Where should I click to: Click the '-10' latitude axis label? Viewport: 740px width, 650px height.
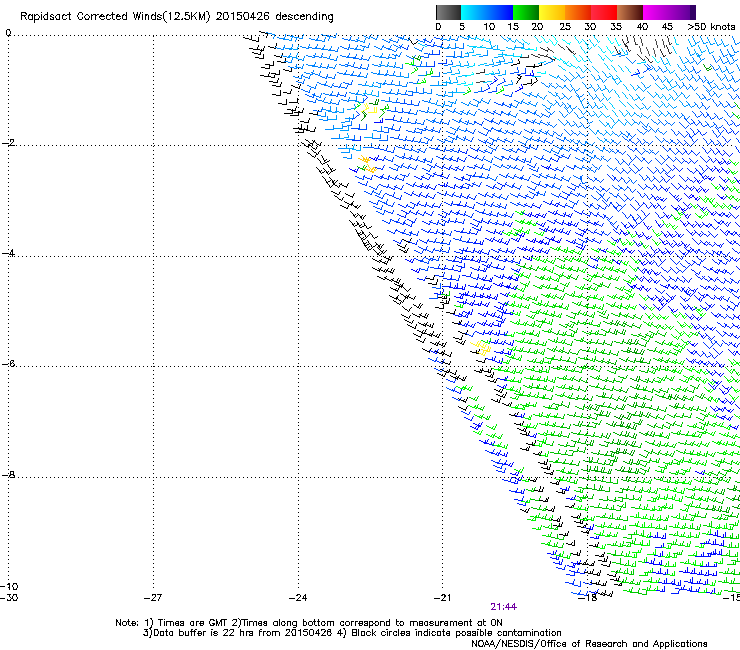pos(9,586)
